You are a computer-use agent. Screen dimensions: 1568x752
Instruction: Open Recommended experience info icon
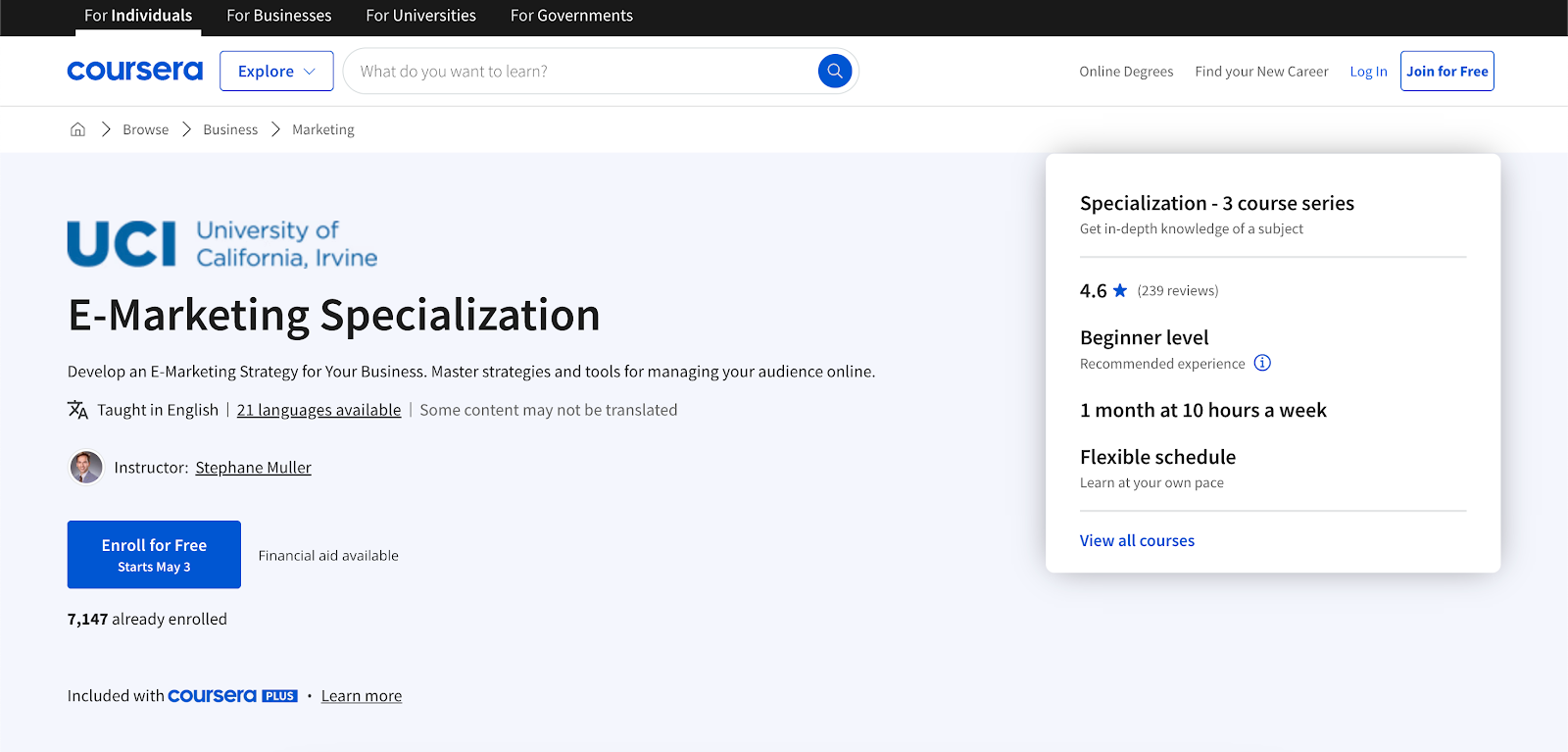pos(1262,363)
